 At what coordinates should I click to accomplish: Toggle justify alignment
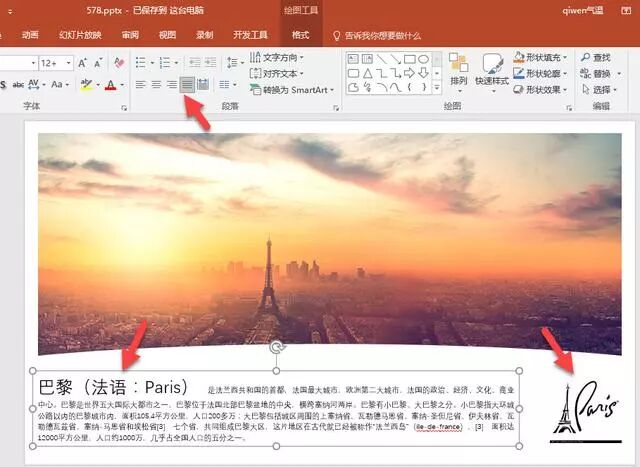[x=187, y=85]
